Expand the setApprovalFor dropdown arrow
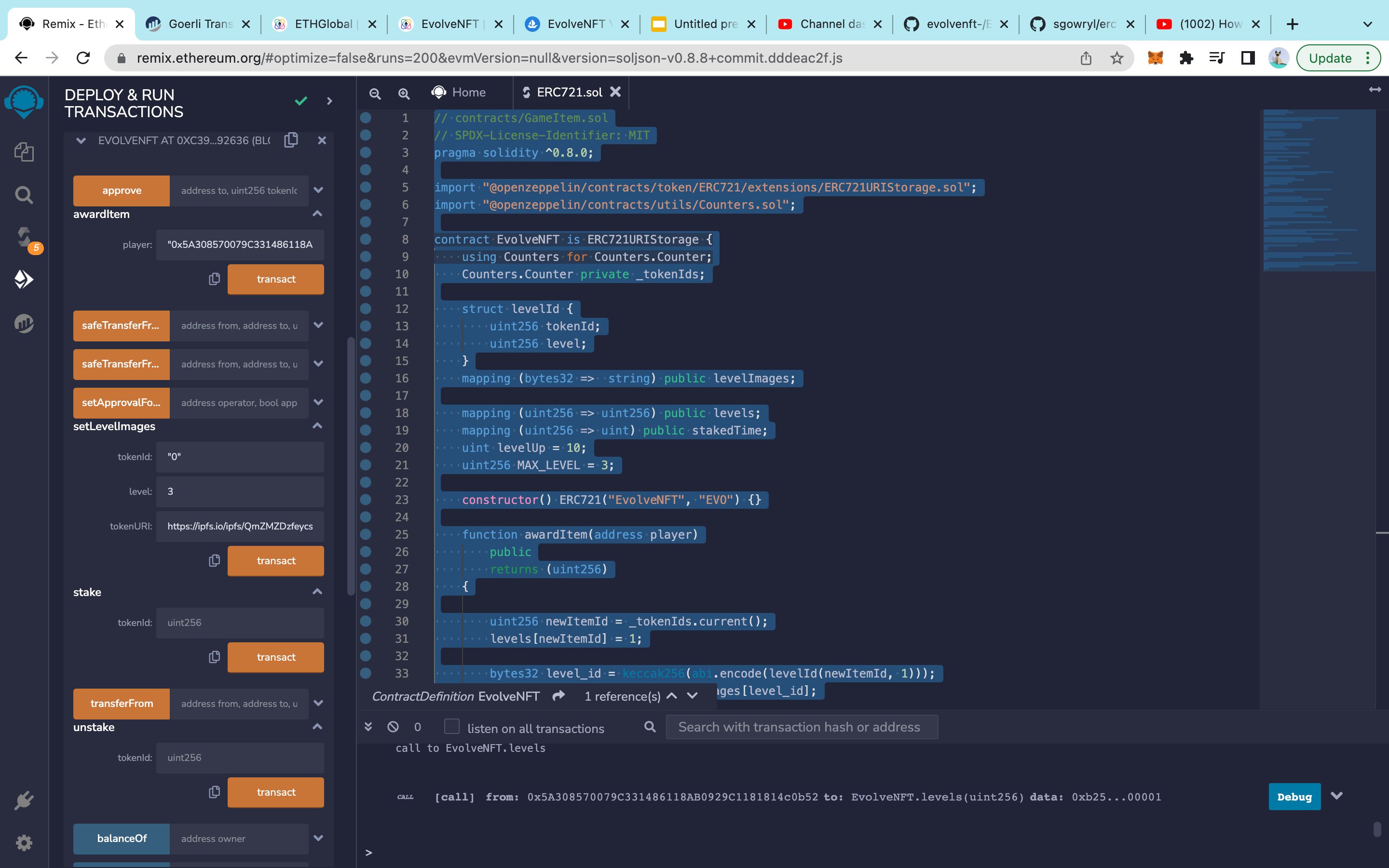Viewport: 1389px width, 868px height. (318, 402)
